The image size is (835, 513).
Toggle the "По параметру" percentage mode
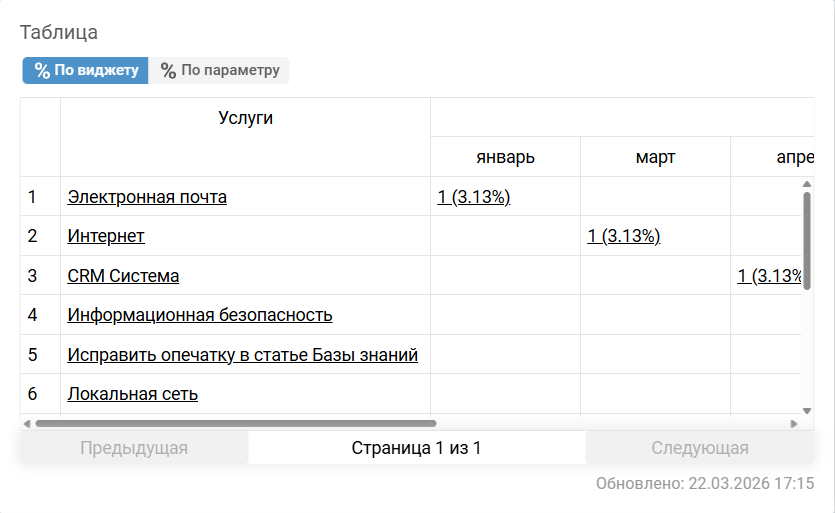click(x=220, y=70)
